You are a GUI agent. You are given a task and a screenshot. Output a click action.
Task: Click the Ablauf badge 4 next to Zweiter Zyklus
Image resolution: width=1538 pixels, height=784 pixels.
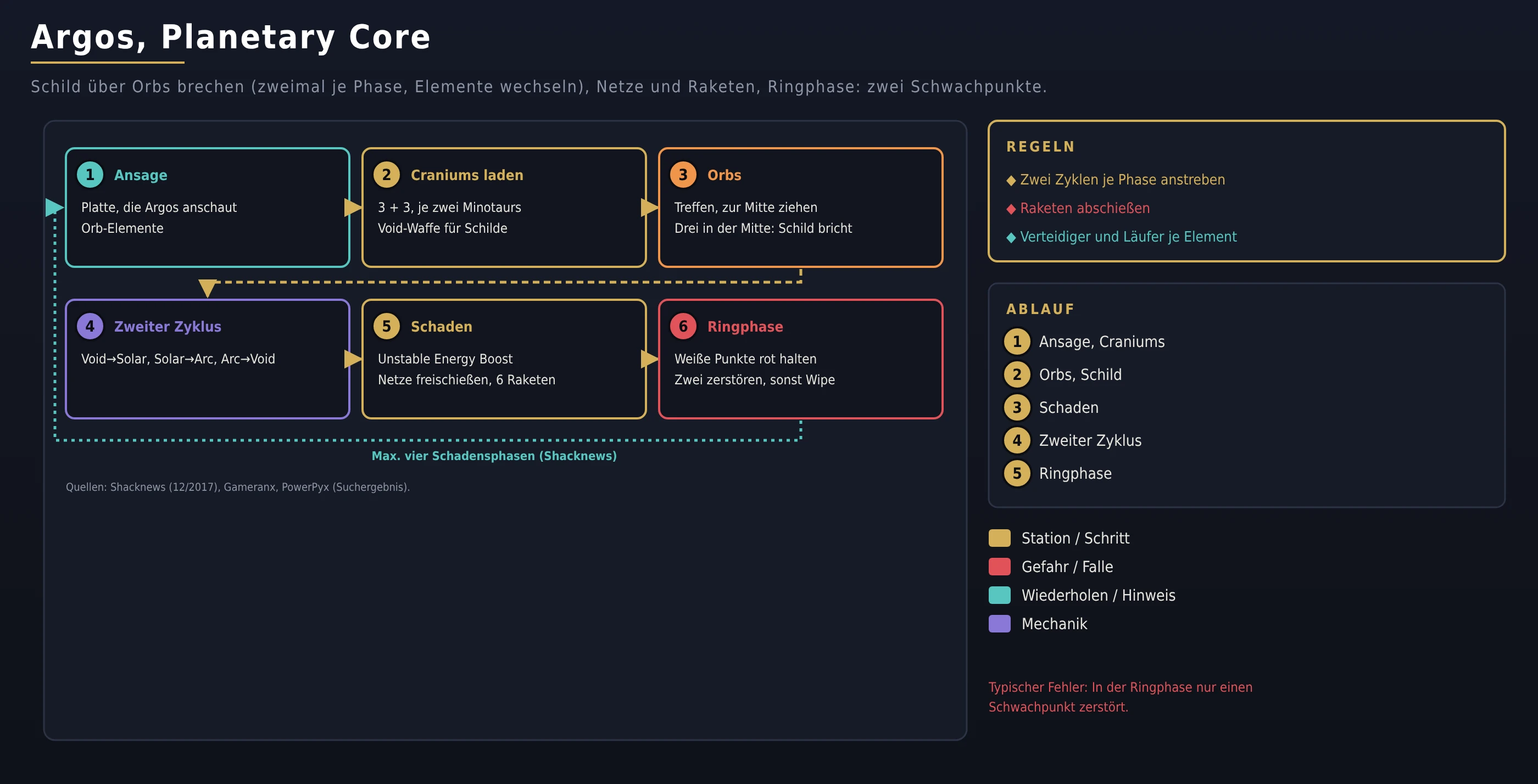pos(1017,440)
